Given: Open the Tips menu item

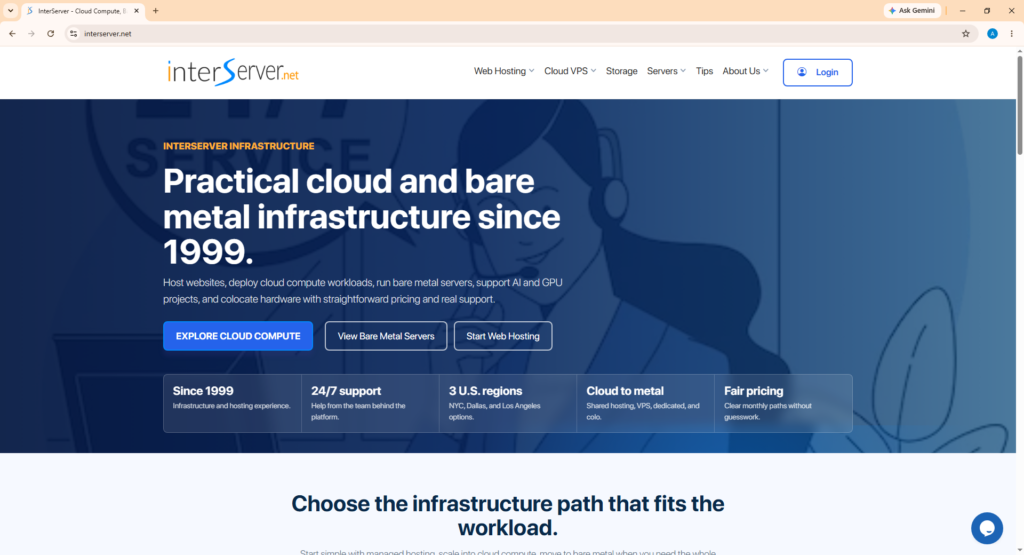Looking at the screenshot, I should [x=704, y=71].
